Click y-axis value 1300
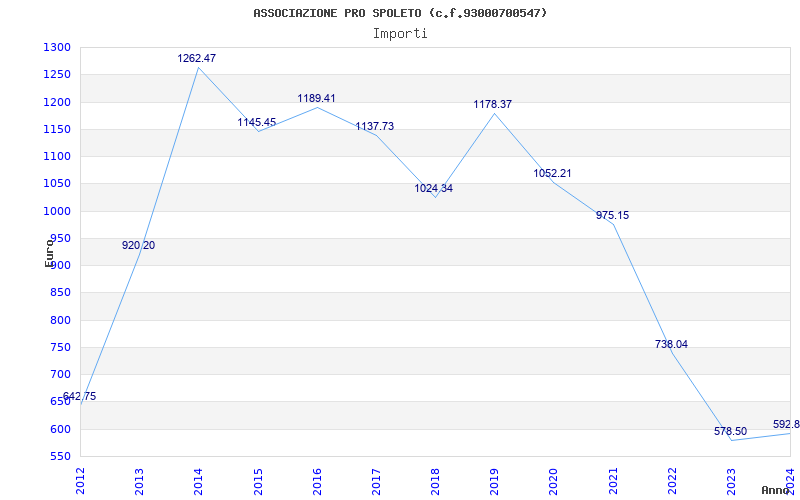This screenshot has width=800, height=500. [57, 47]
